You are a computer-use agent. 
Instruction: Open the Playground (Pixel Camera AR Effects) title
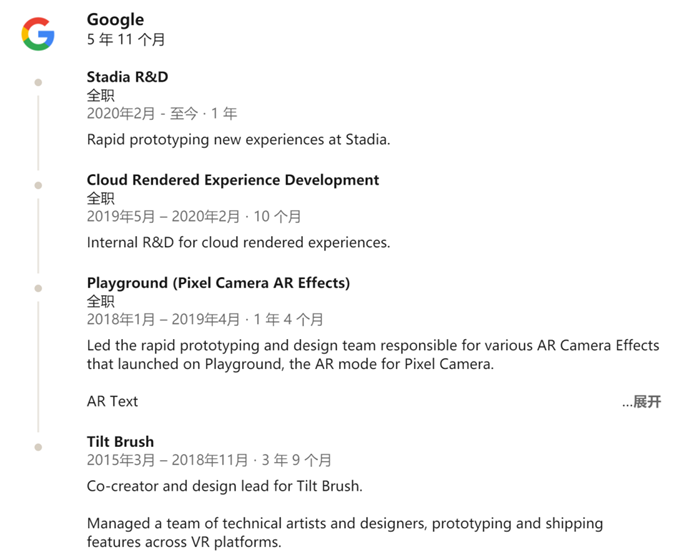[218, 283]
